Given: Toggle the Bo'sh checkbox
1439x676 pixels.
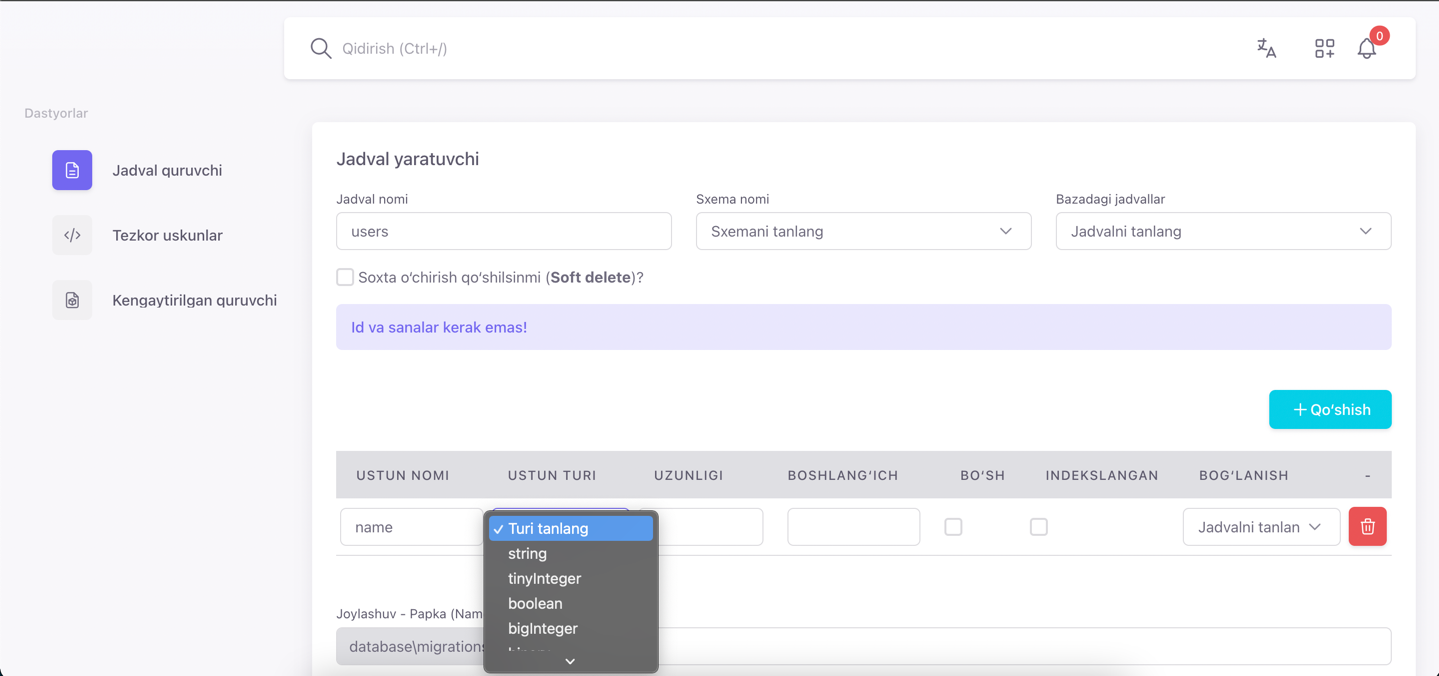Looking at the screenshot, I should click(x=953, y=527).
